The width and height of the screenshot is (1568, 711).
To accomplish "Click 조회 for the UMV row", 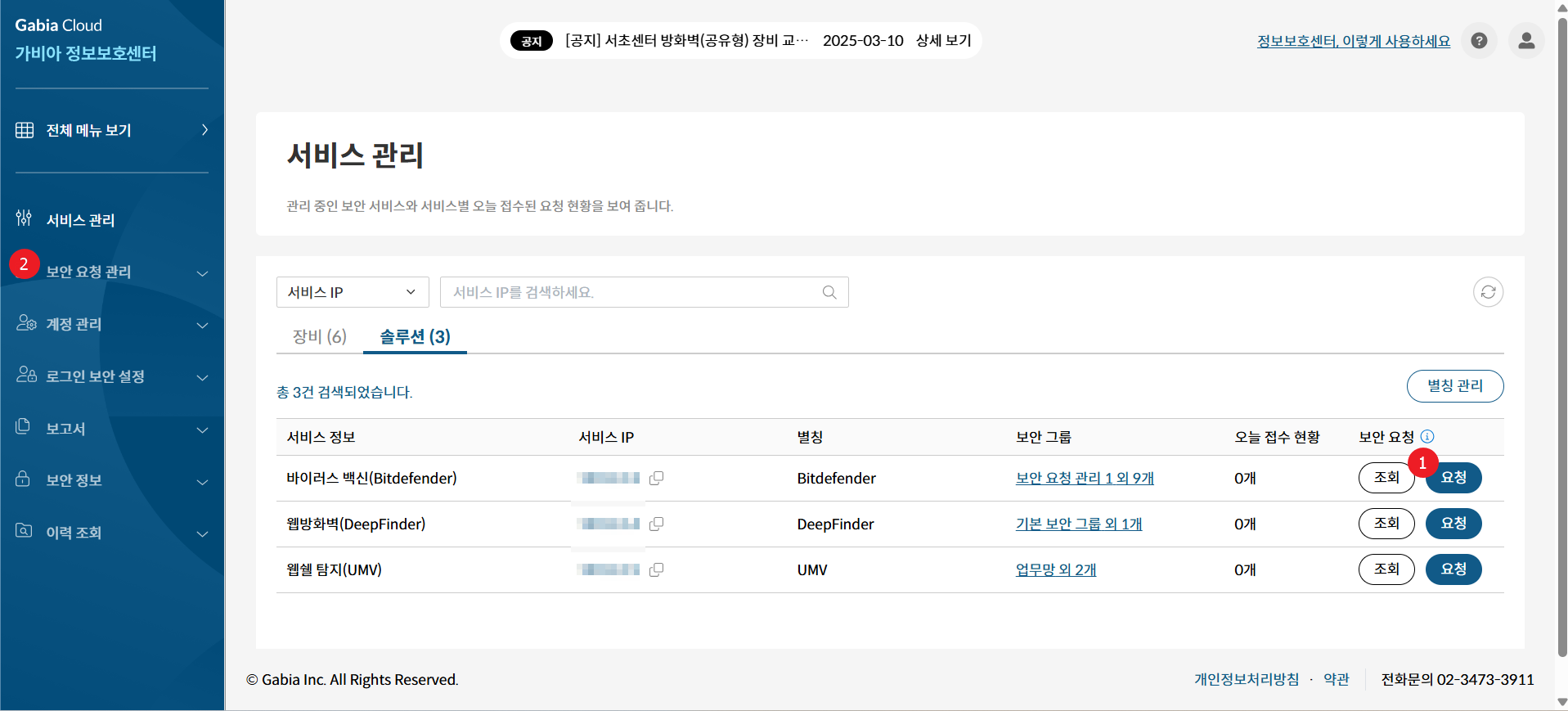I will click(1386, 569).
